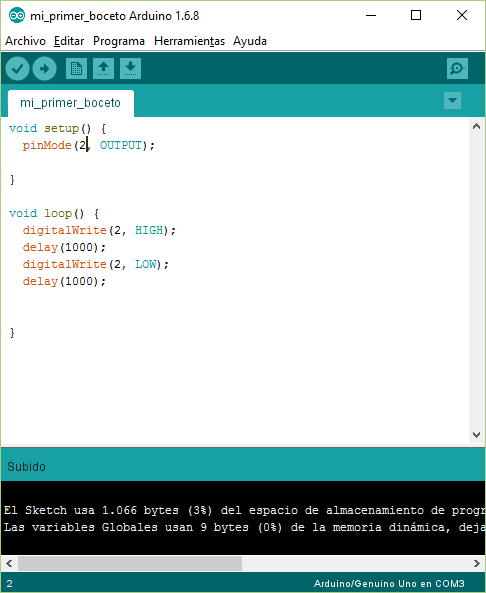486x593 pixels.
Task: Open a sketch using the up-arrow button
Action: tap(103, 68)
